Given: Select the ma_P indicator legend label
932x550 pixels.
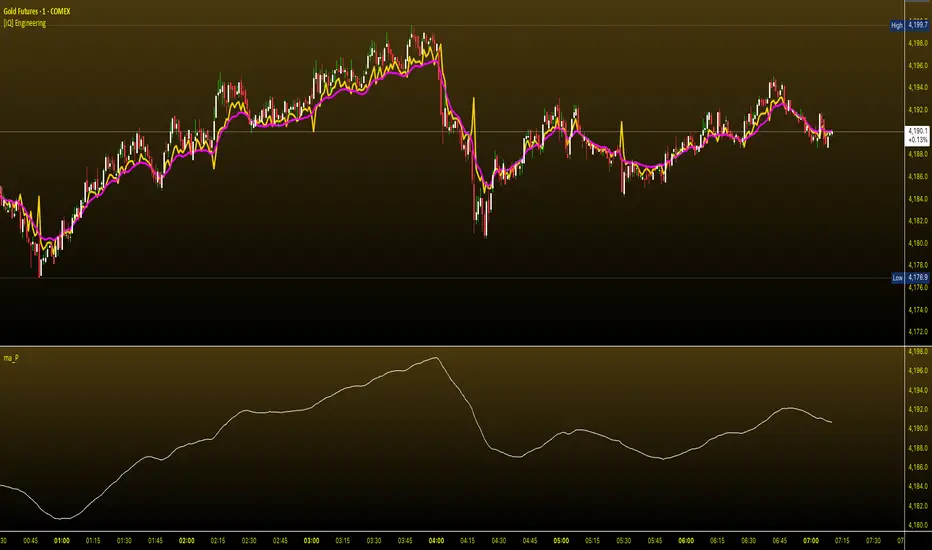Looking at the screenshot, I should pos(11,358).
